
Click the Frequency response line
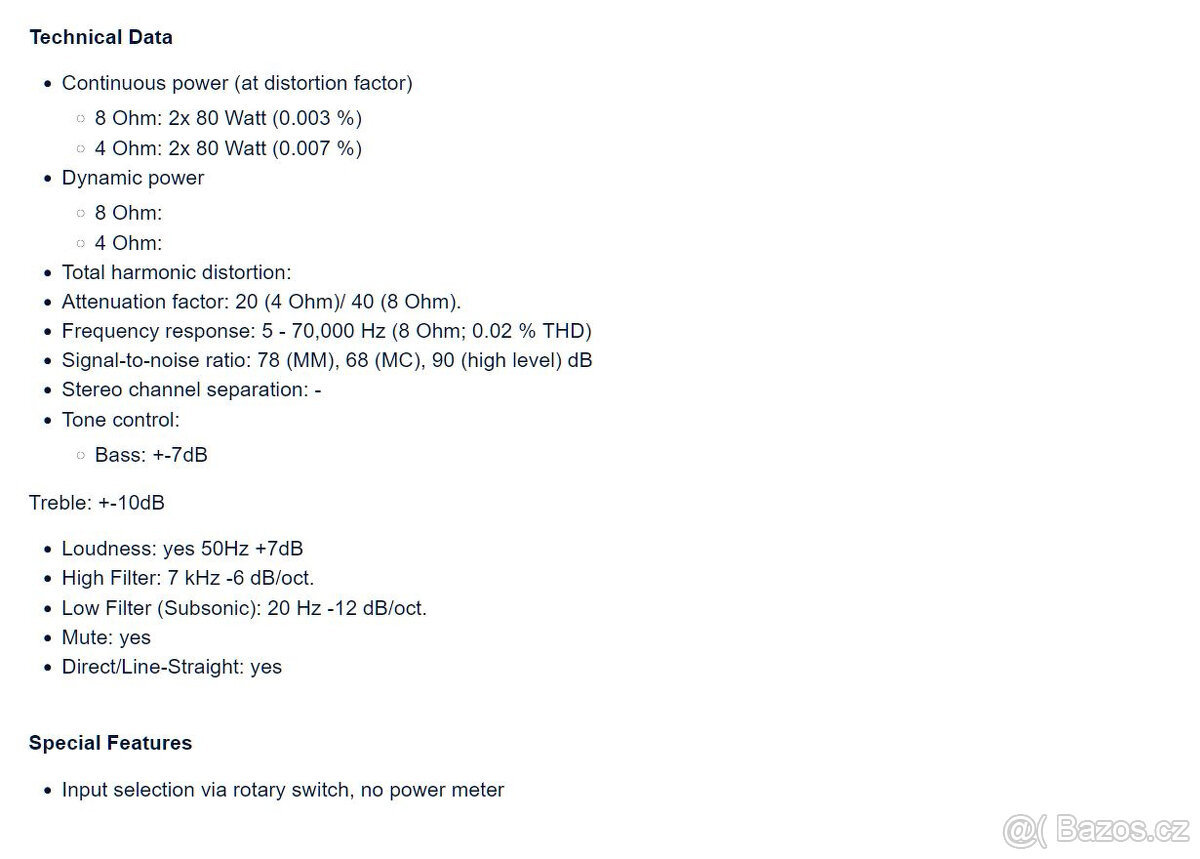(326, 331)
